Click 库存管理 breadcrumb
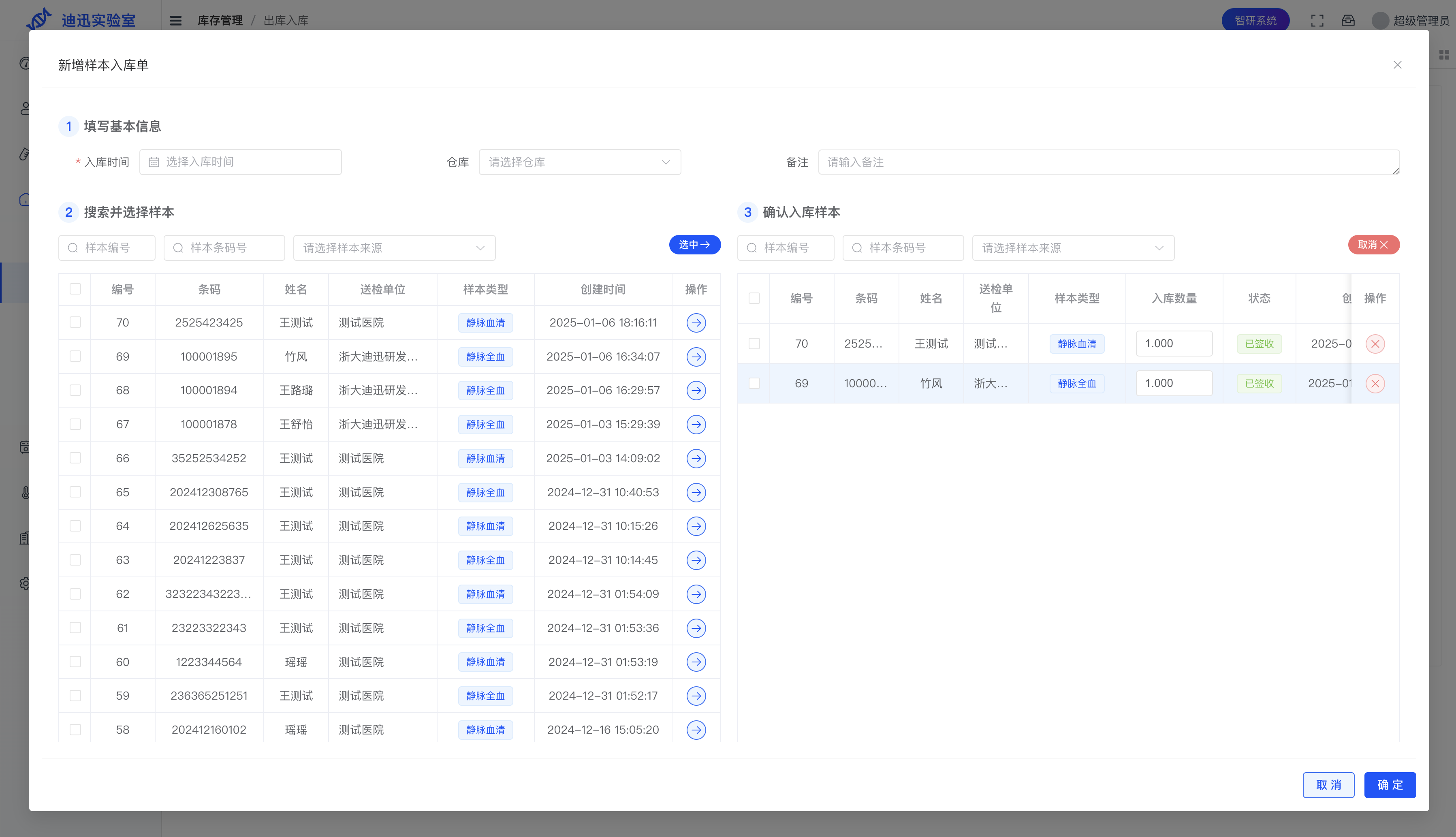 [220, 21]
